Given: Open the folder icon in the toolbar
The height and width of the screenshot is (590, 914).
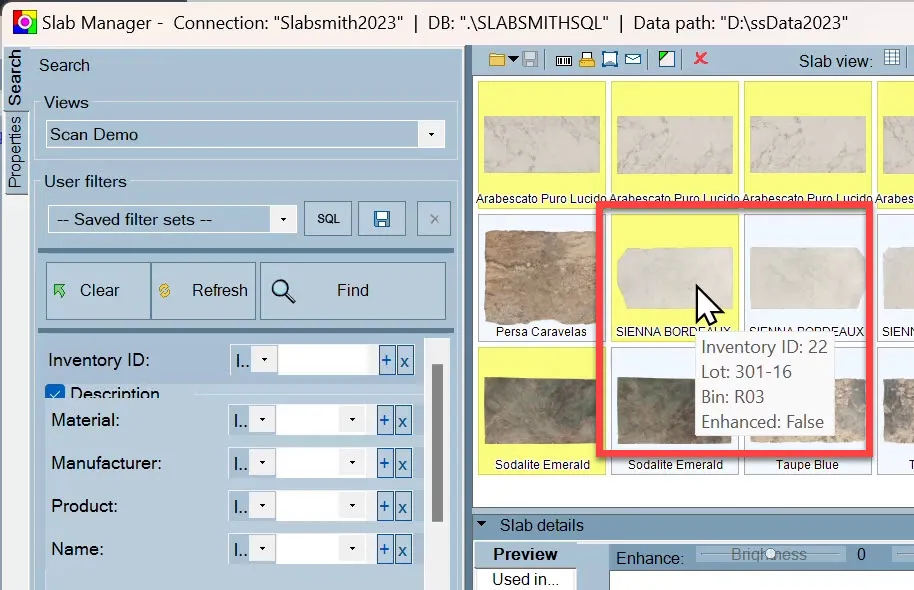Looking at the screenshot, I should (x=497, y=59).
